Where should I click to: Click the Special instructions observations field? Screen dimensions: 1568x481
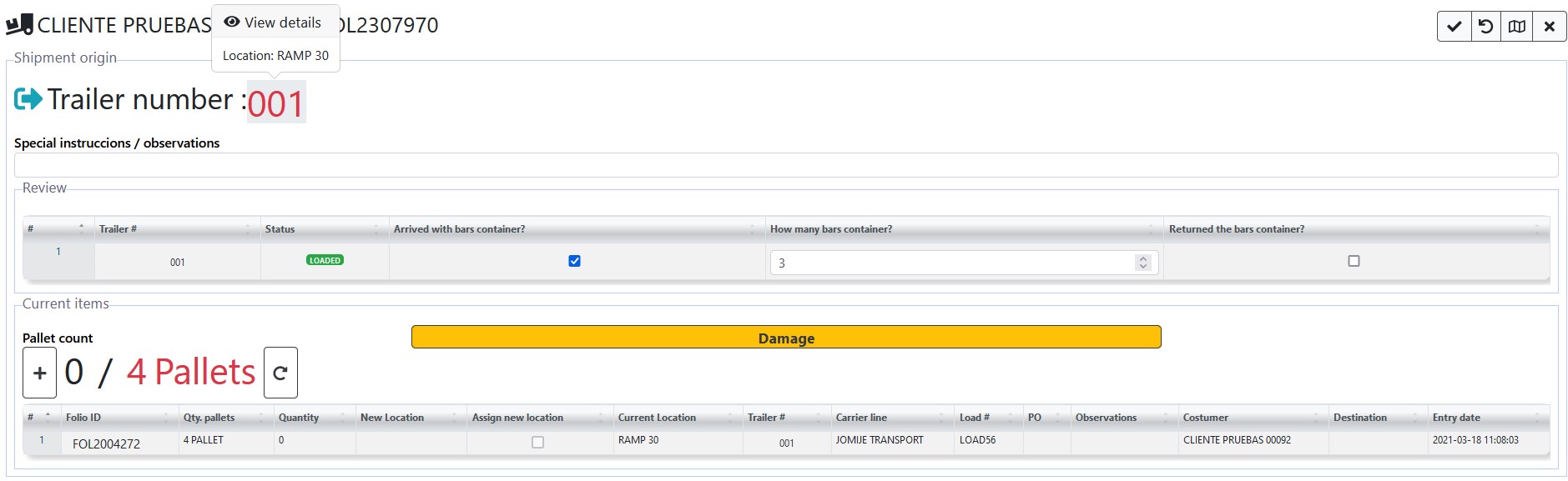(x=784, y=165)
